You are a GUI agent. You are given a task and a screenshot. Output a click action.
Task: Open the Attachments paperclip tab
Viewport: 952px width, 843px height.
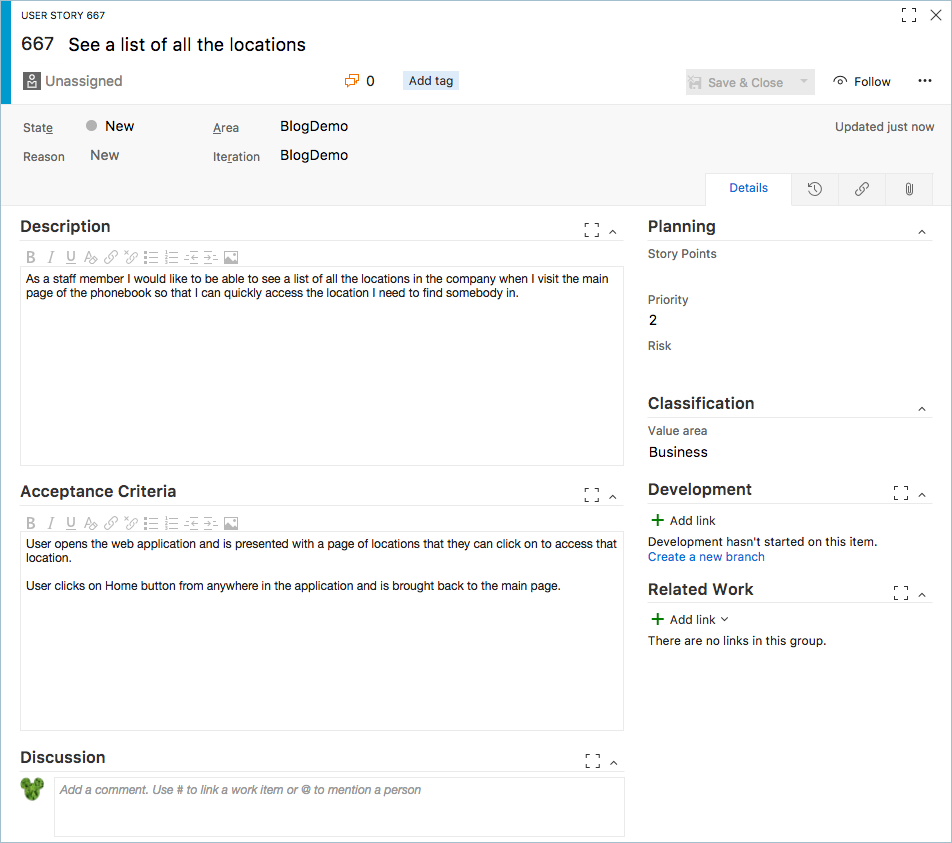pos(909,189)
